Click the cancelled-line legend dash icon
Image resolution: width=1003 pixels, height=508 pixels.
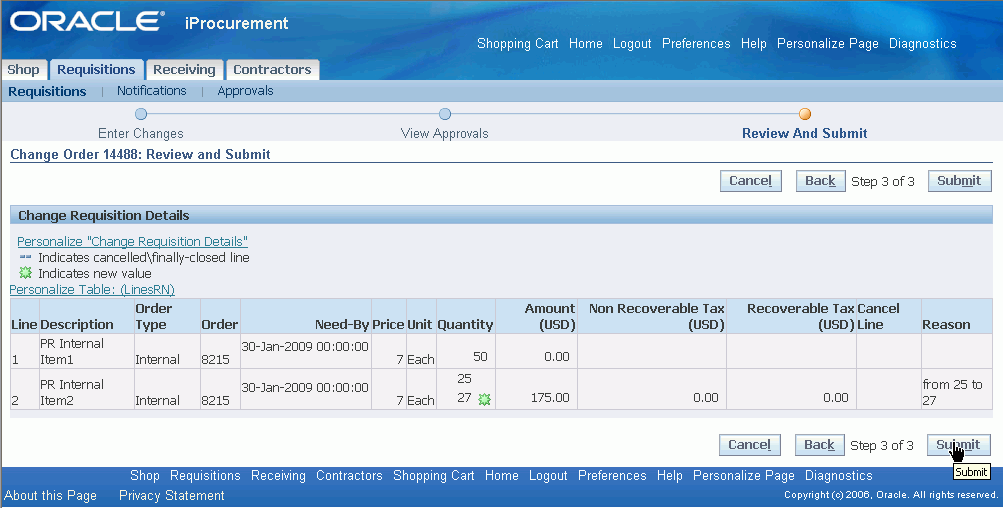(x=25, y=257)
